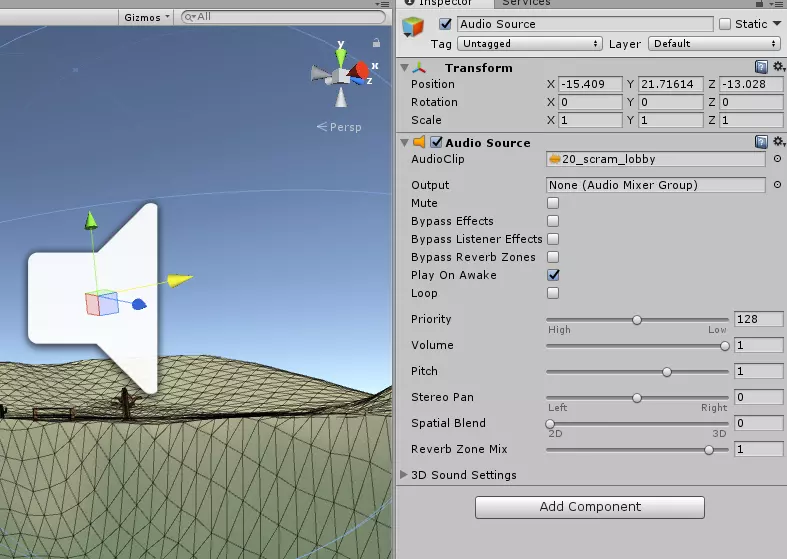Click the green move handle arrow

91,221
